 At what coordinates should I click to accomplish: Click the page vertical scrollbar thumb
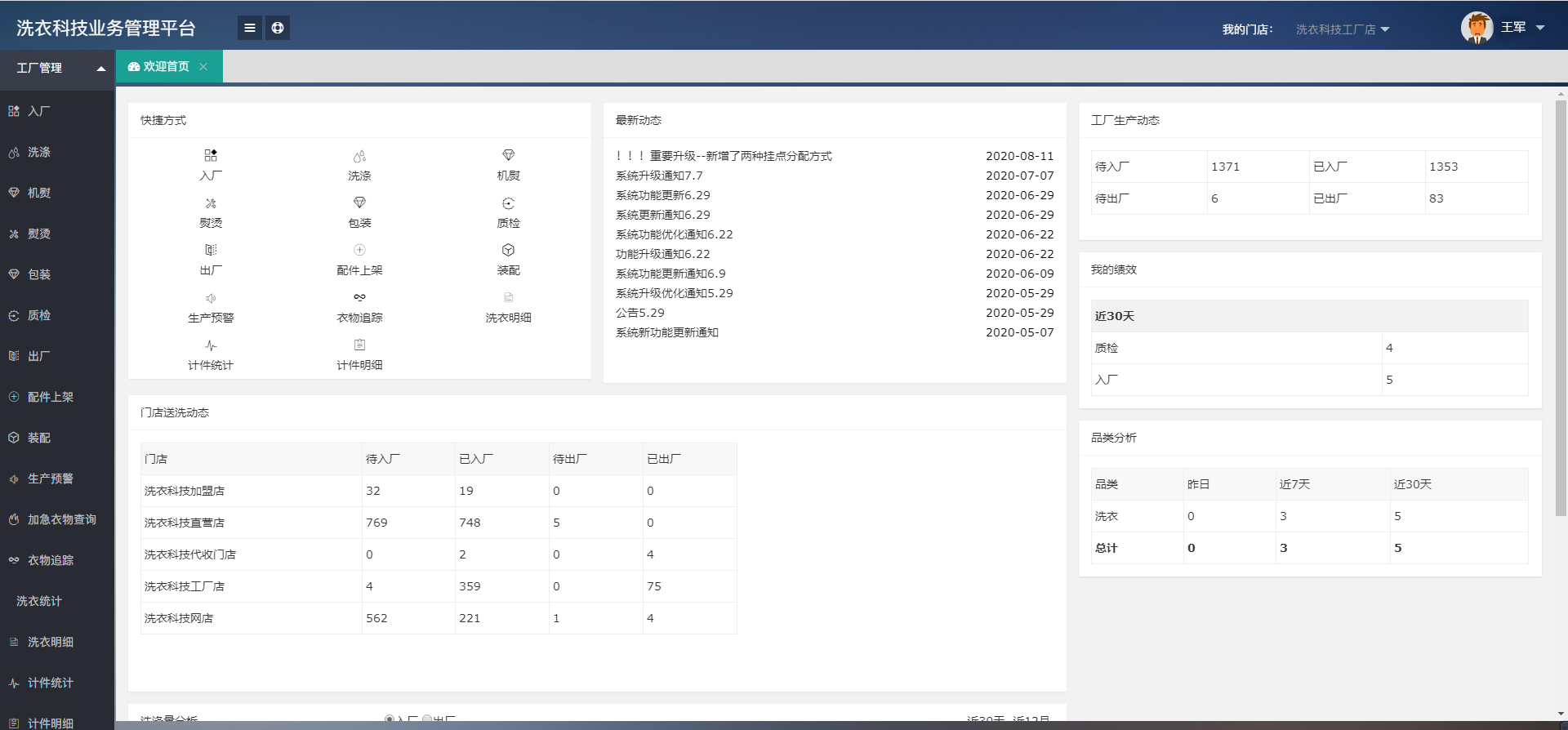pyautogui.click(x=1561, y=309)
